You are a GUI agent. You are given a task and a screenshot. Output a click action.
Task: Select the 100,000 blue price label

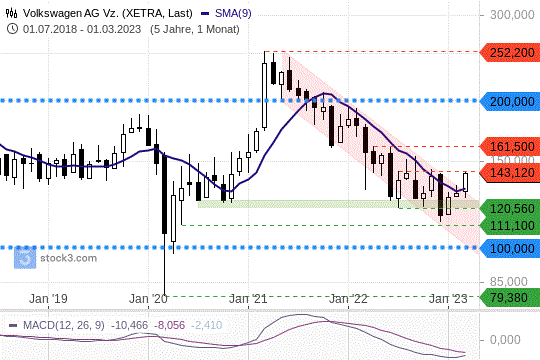click(x=510, y=248)
